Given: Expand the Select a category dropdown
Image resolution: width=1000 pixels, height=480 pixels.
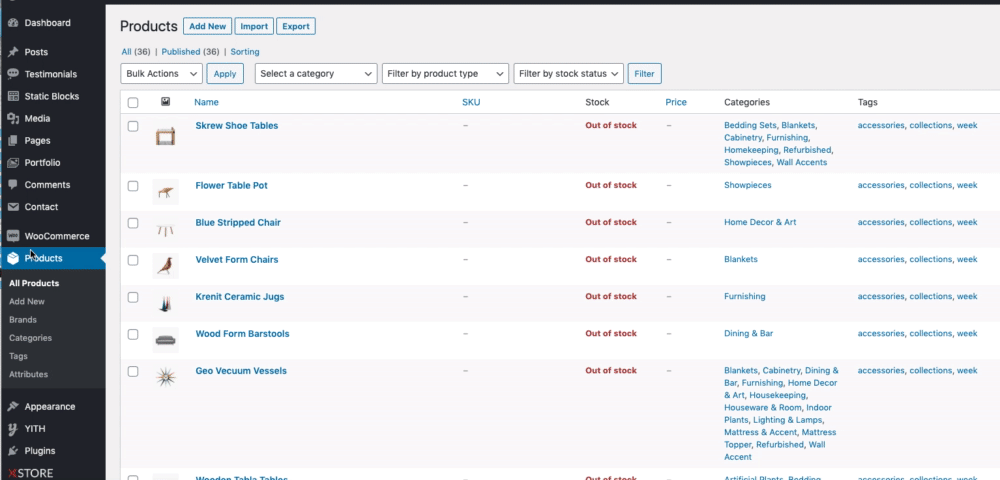Looking at the screenshot, I should coord(316,74).
